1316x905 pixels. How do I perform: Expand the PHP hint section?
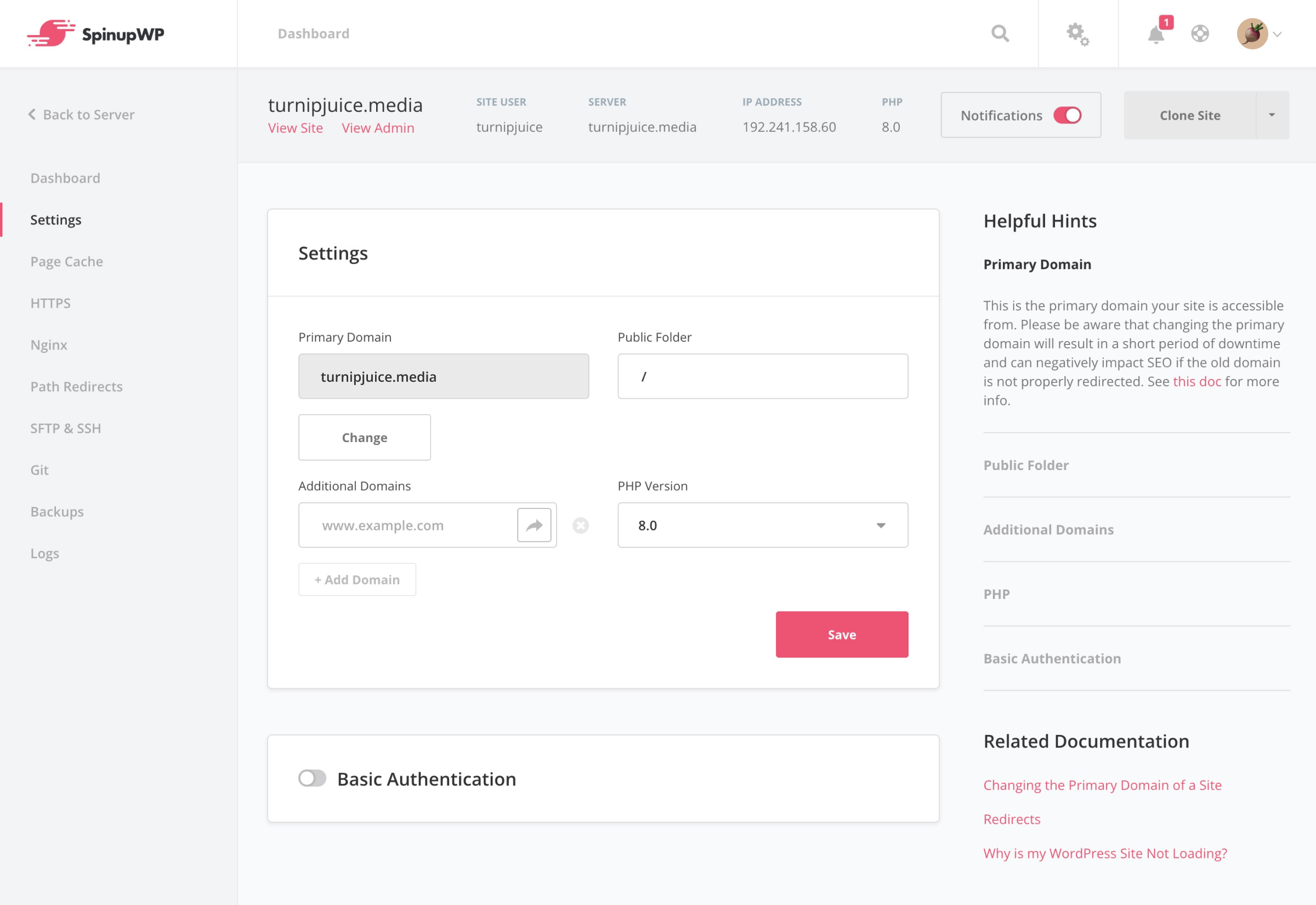point(996,593)
